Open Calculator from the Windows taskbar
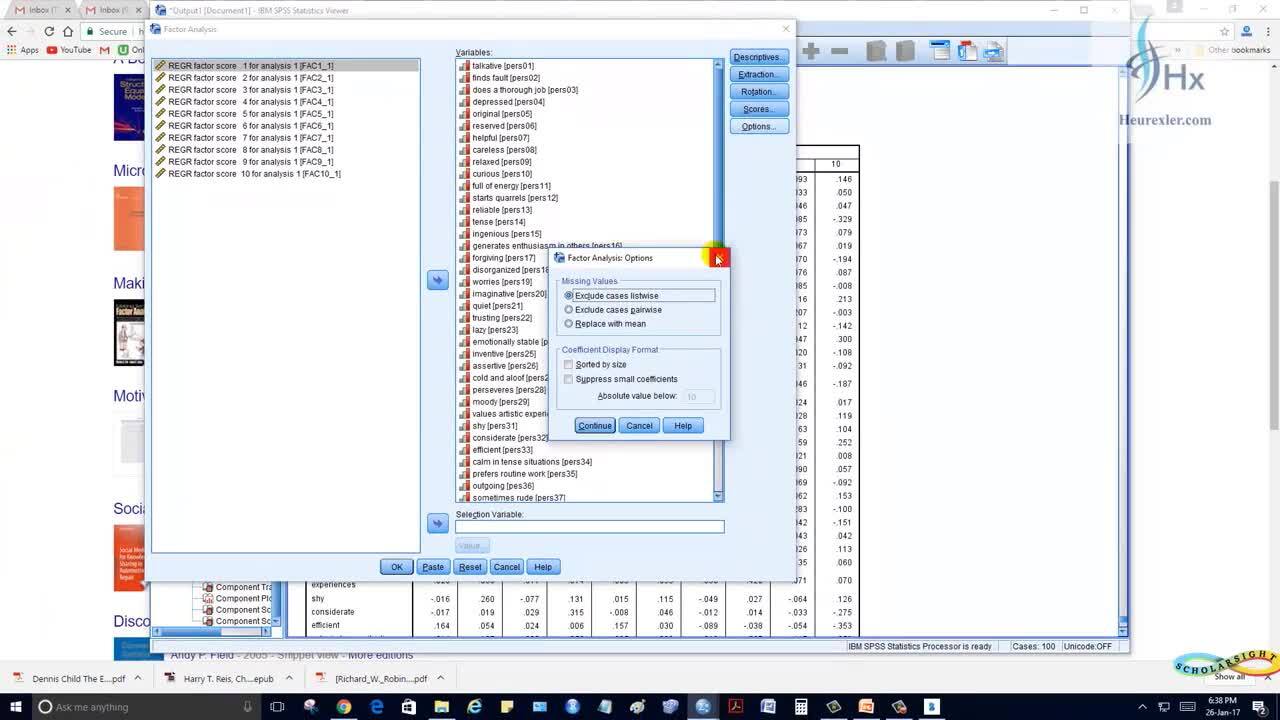 801,707
